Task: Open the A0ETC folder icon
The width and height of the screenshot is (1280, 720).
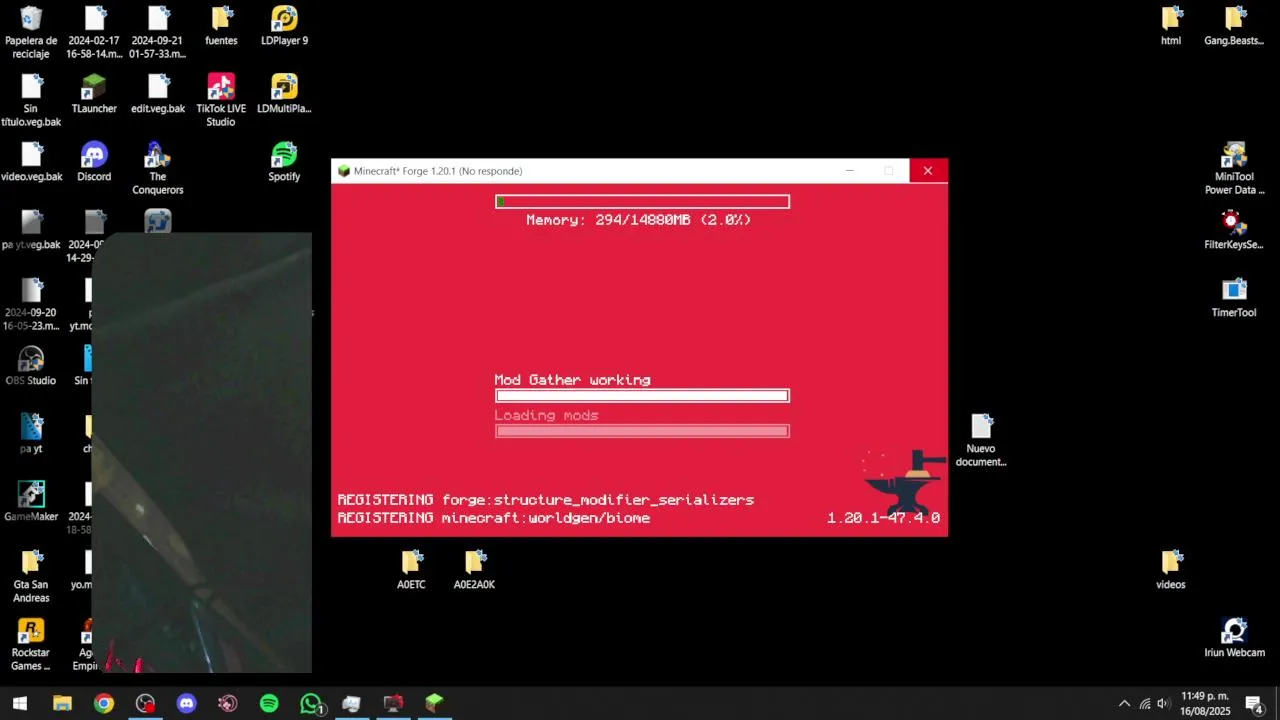Action: pyautogui.click(x=411, y=570)
